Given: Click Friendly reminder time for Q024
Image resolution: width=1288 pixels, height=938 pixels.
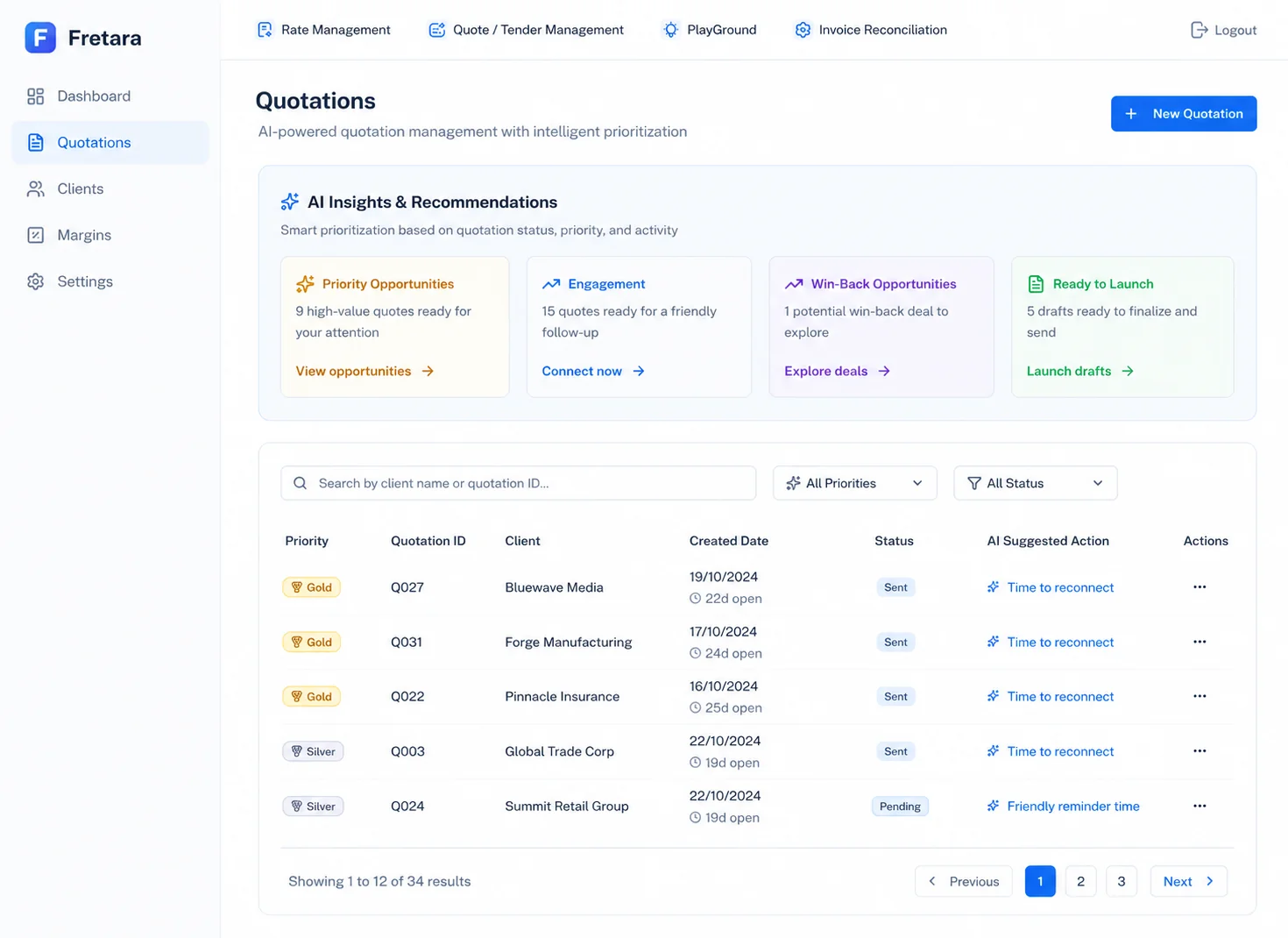Looking at the screenshot, I should (x=1064, y=806).
